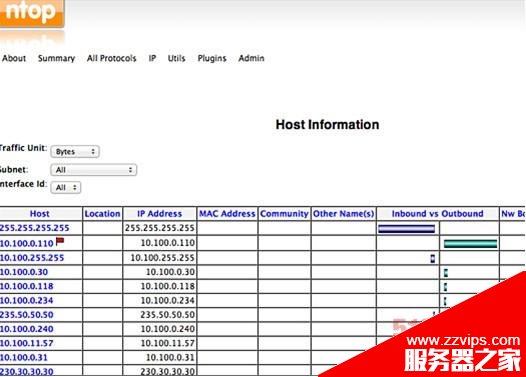Sort by the Host column header
526x377 pixels.
click(x=40, y=214)
